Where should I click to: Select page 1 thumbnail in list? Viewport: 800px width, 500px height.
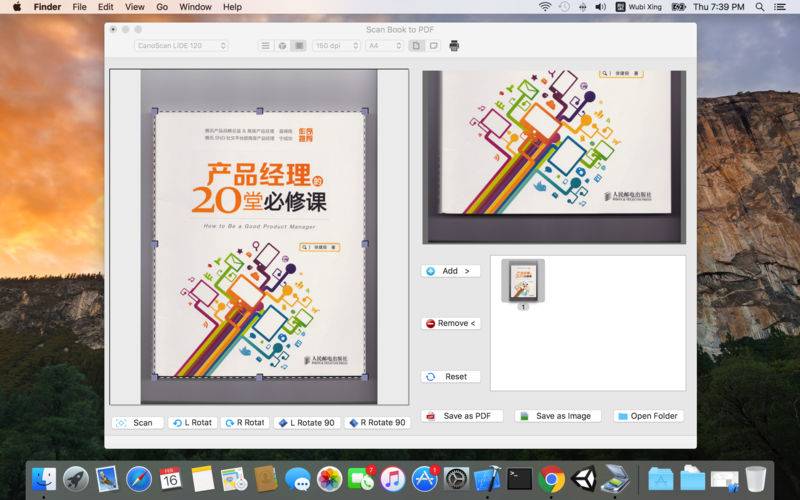click(523, 281)
